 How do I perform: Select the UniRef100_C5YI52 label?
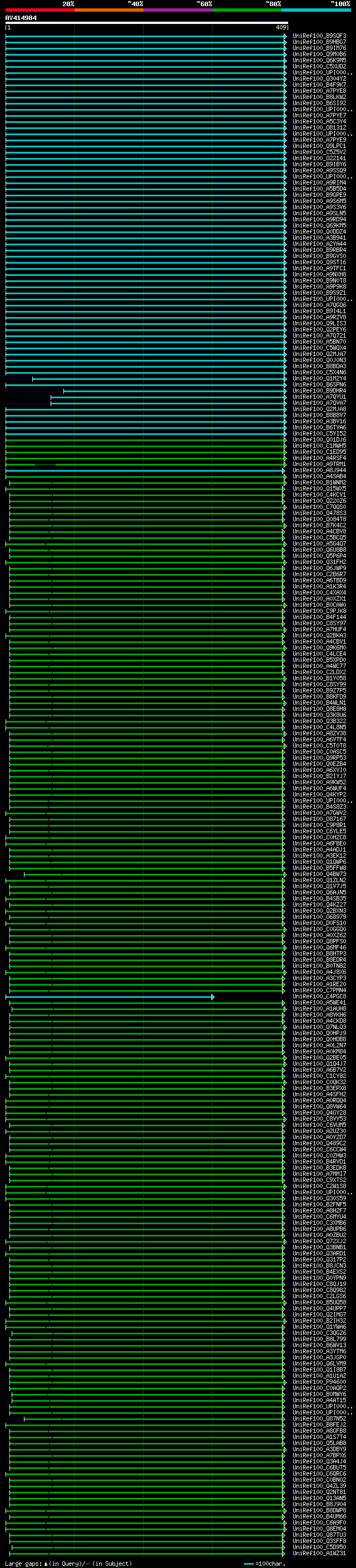319,433
